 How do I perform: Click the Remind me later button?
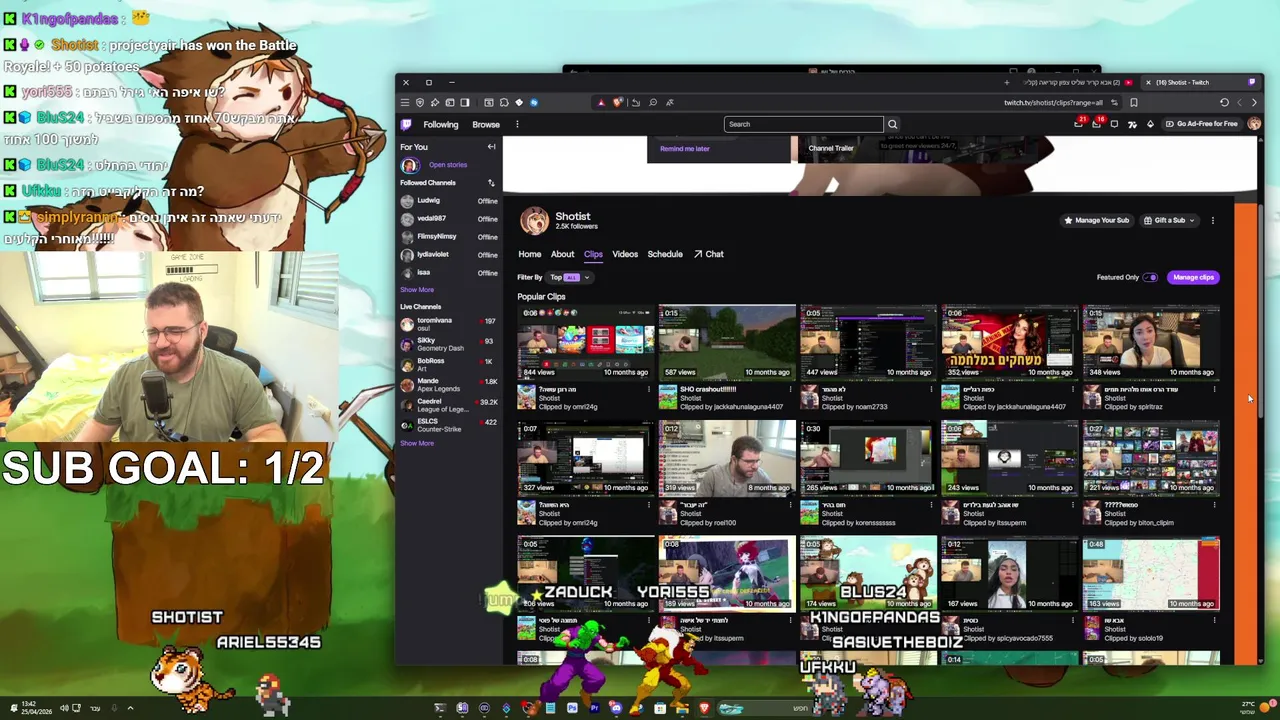click(685, 149)
